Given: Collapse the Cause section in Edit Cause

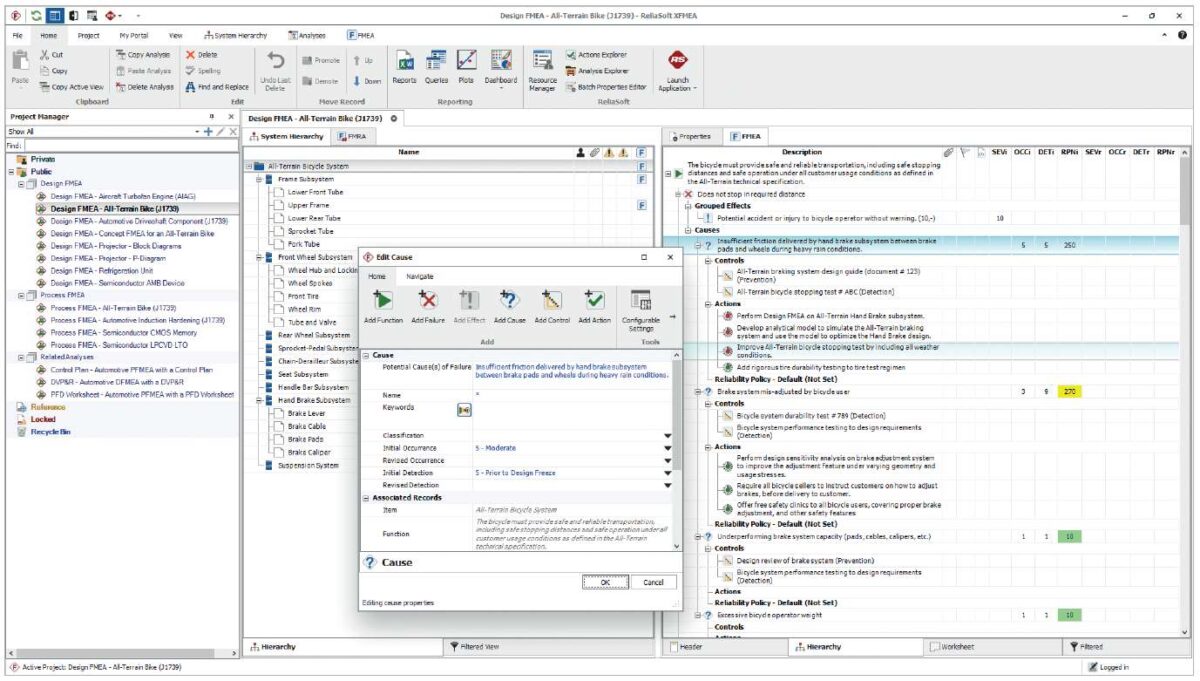Looking at the screenshot, I should click(366, 355).
